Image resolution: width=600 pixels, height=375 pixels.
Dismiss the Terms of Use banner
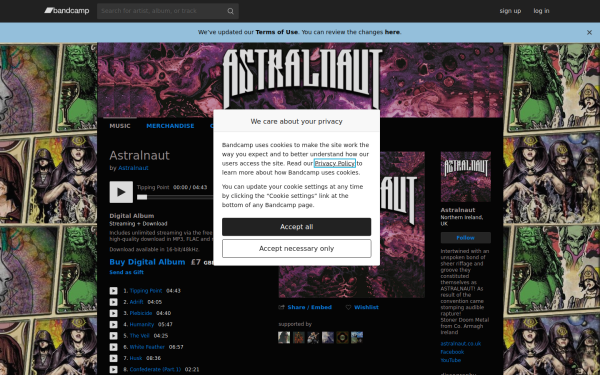click(x=589, y=33)
